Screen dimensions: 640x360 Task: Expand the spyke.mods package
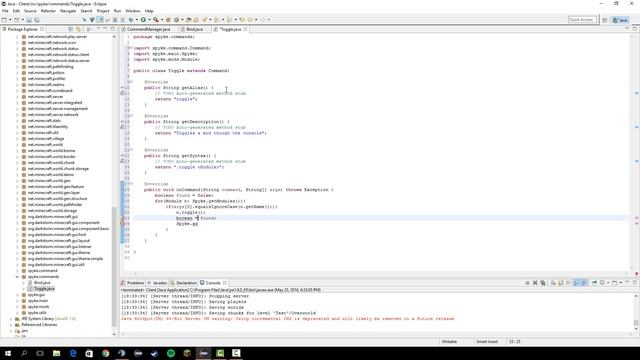[x=18, y=307]
